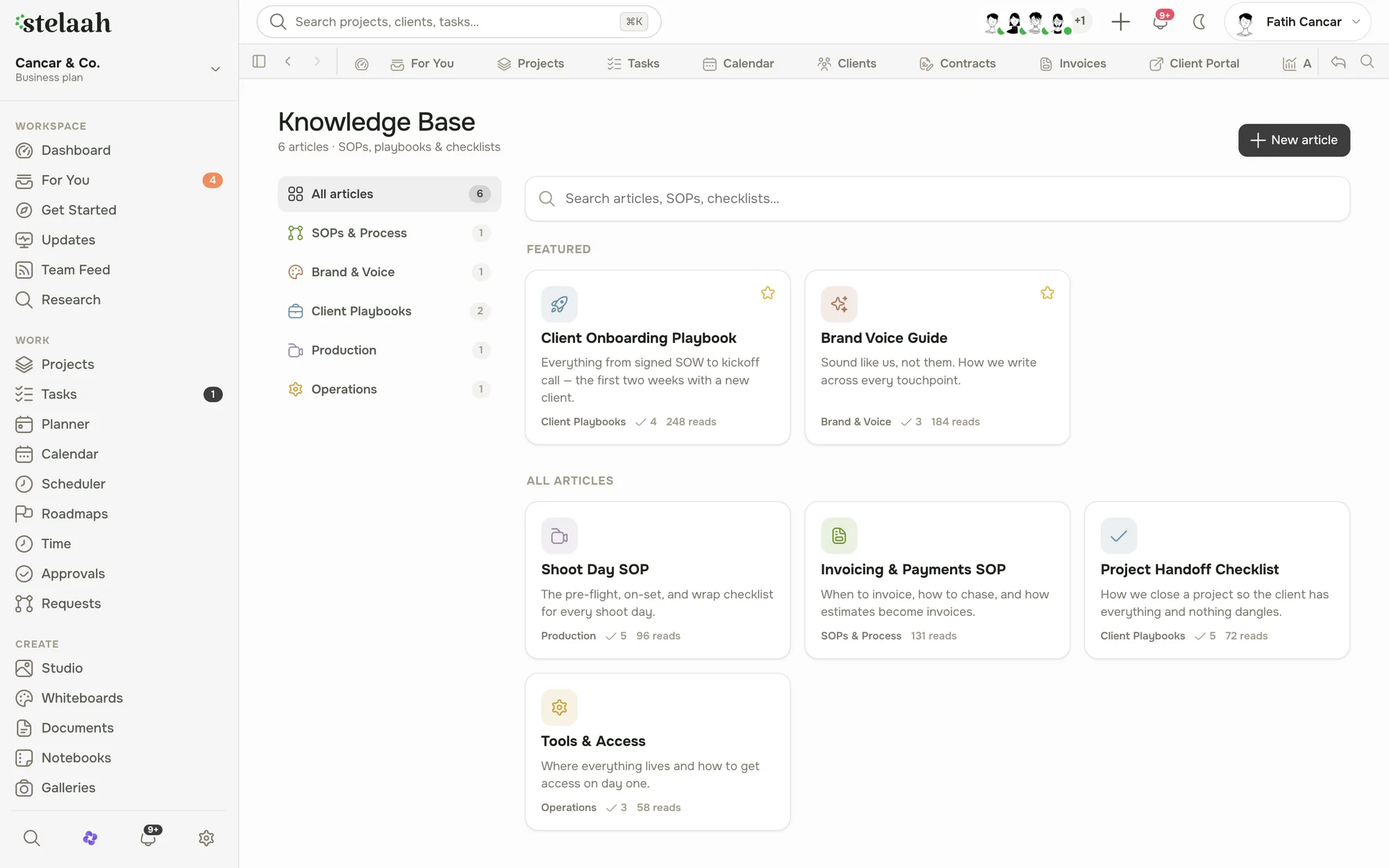This screenshot has height=868, width=1389.
Task: Open Planner in the sidebar
Action: tap(118, 424)
